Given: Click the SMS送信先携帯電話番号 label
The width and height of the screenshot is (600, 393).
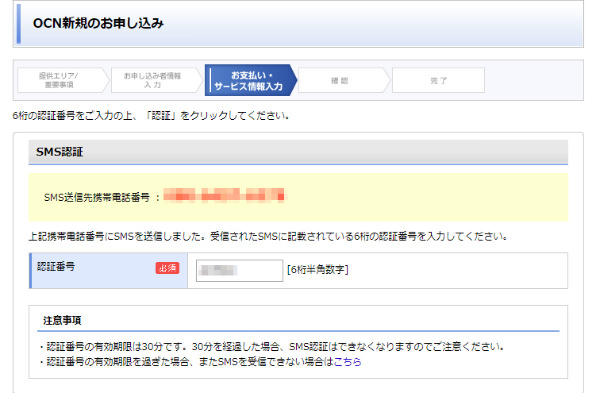Looking at the screenshot, I should [96, 197].
